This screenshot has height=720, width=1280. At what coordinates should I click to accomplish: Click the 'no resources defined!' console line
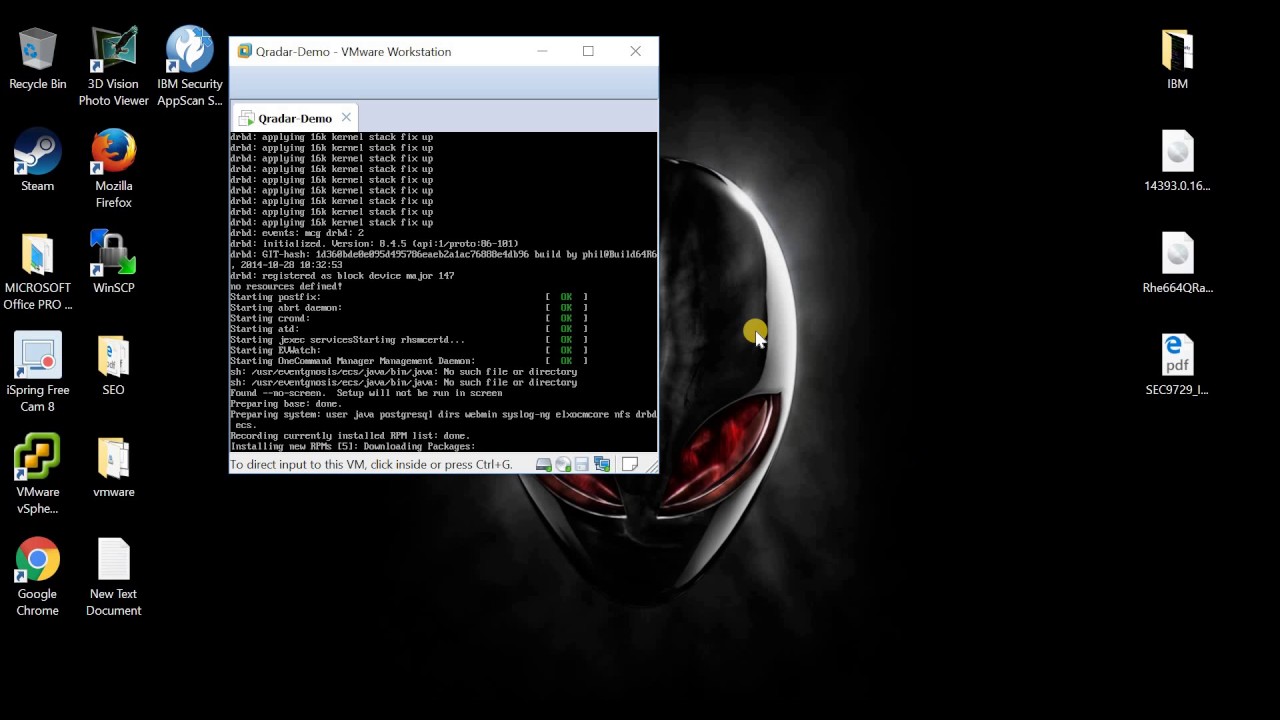coord(286,286)
